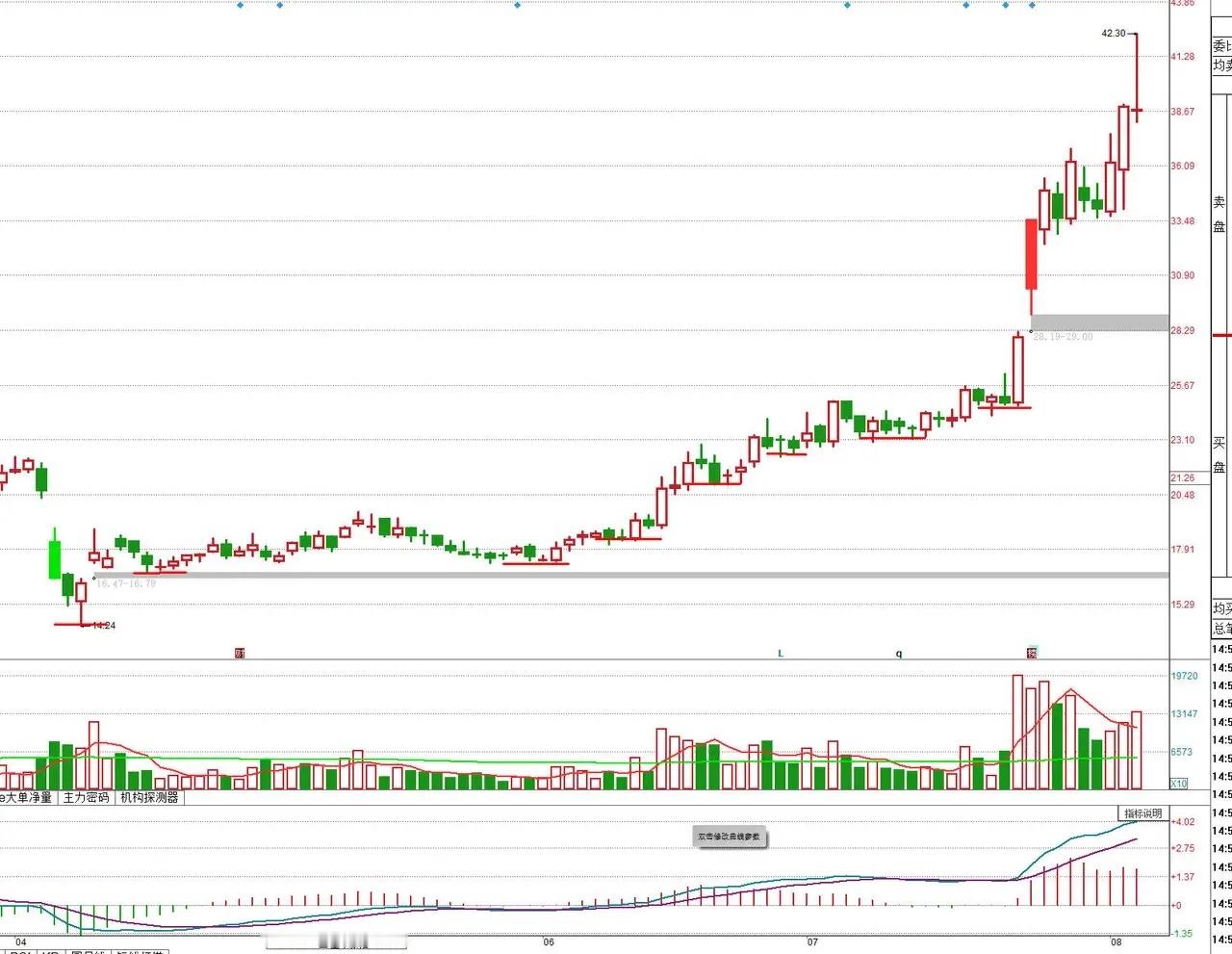Click the red info marker under the gap-up candle
Viewport: 1232px width, 954px height.
coord(1032,653)
